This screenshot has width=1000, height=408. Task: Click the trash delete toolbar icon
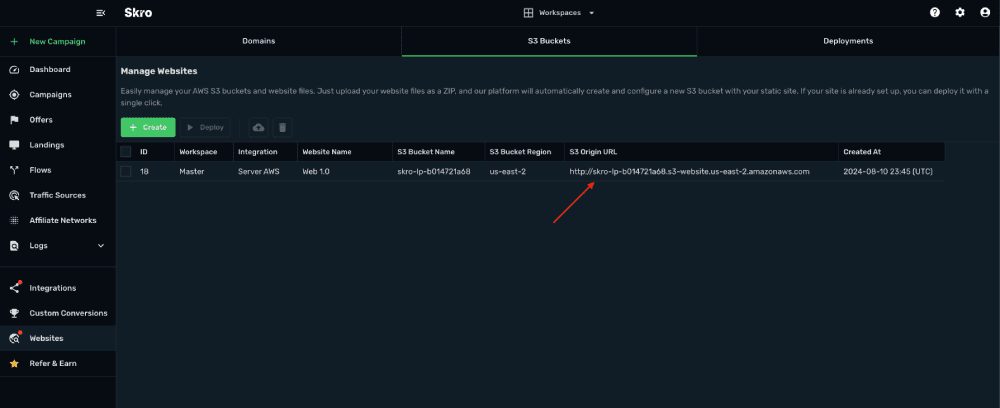283,128
